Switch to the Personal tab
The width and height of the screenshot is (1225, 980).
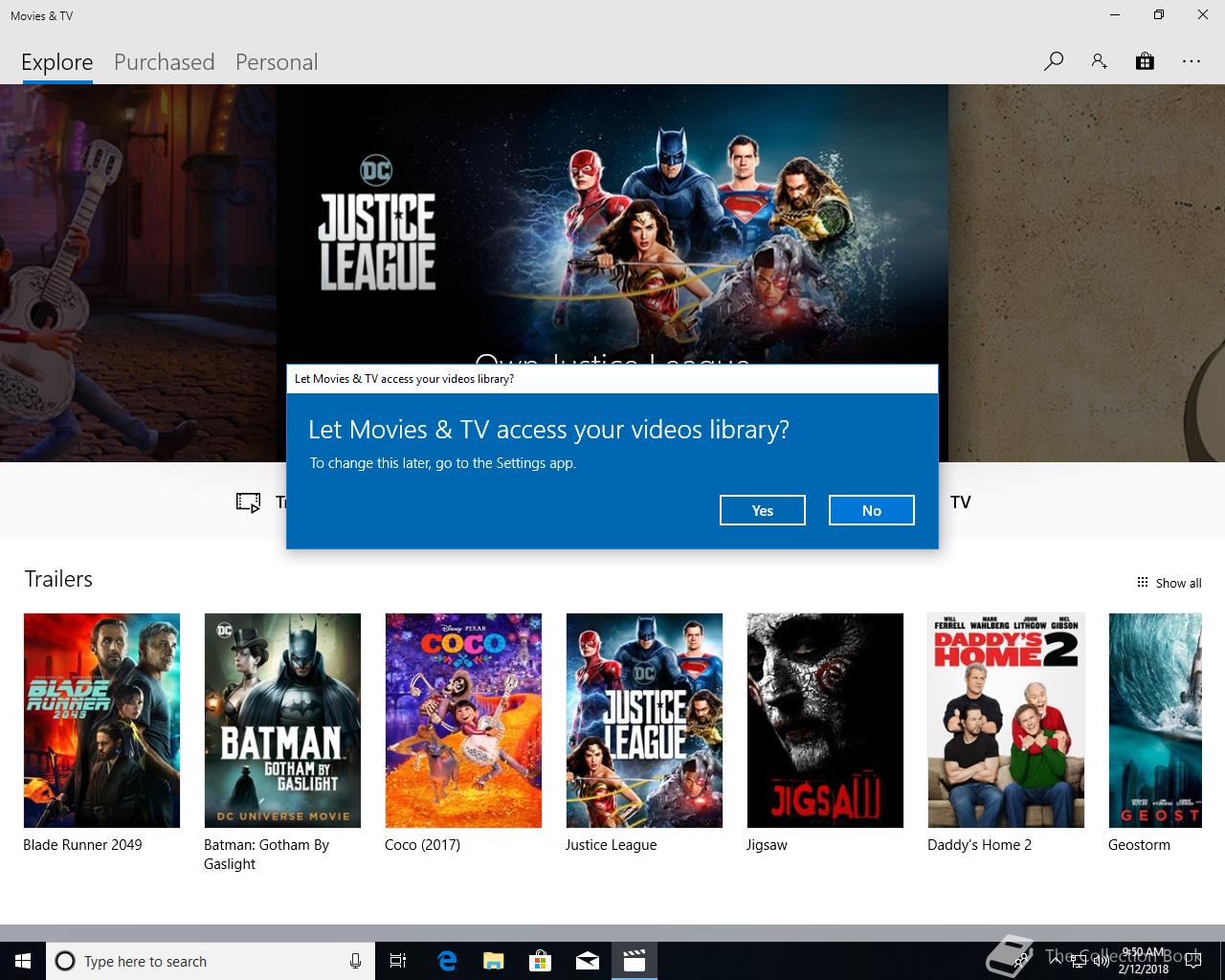277,62
